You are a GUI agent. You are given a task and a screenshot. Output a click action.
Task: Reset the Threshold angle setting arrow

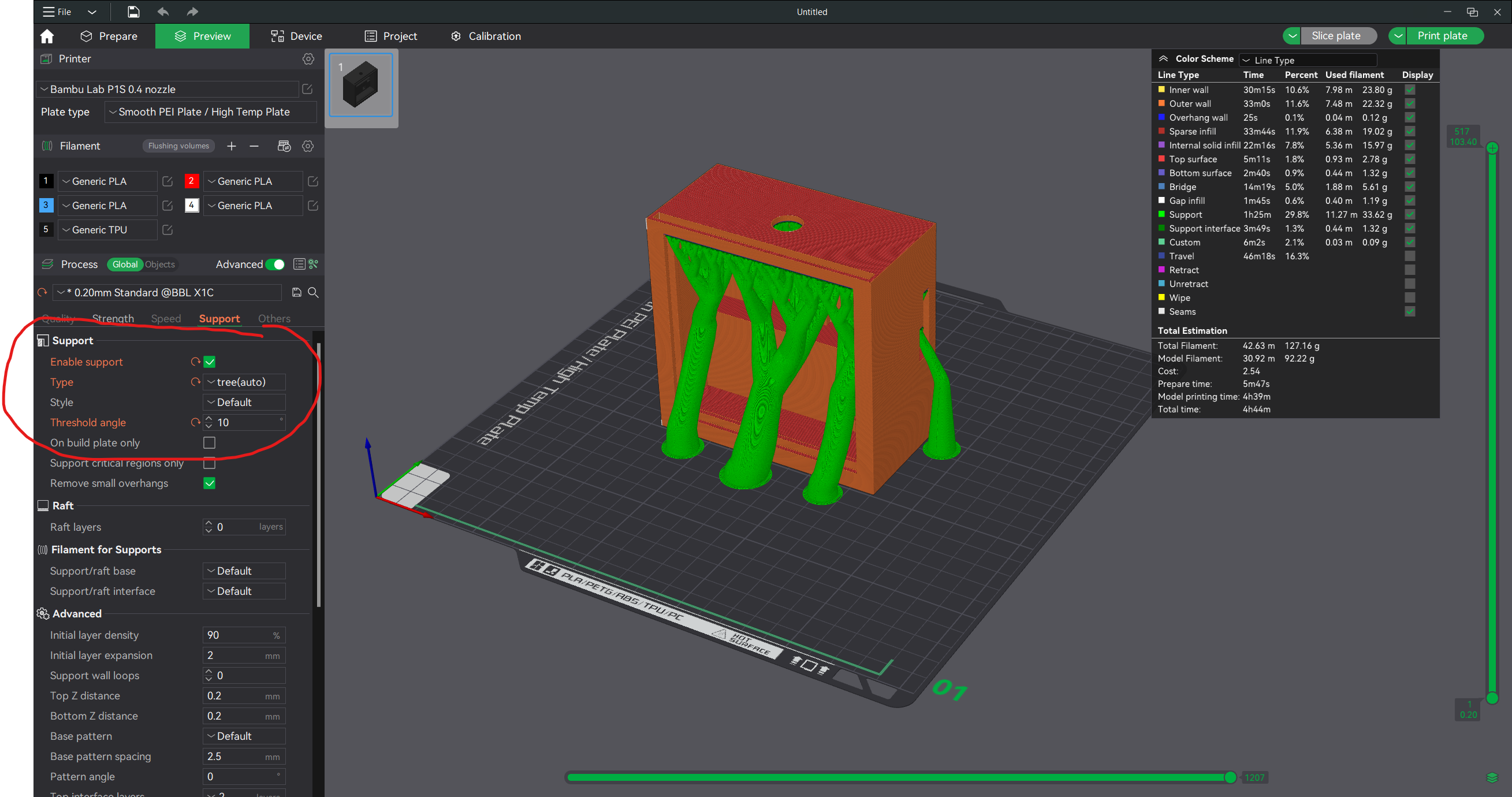click(195, 423)
